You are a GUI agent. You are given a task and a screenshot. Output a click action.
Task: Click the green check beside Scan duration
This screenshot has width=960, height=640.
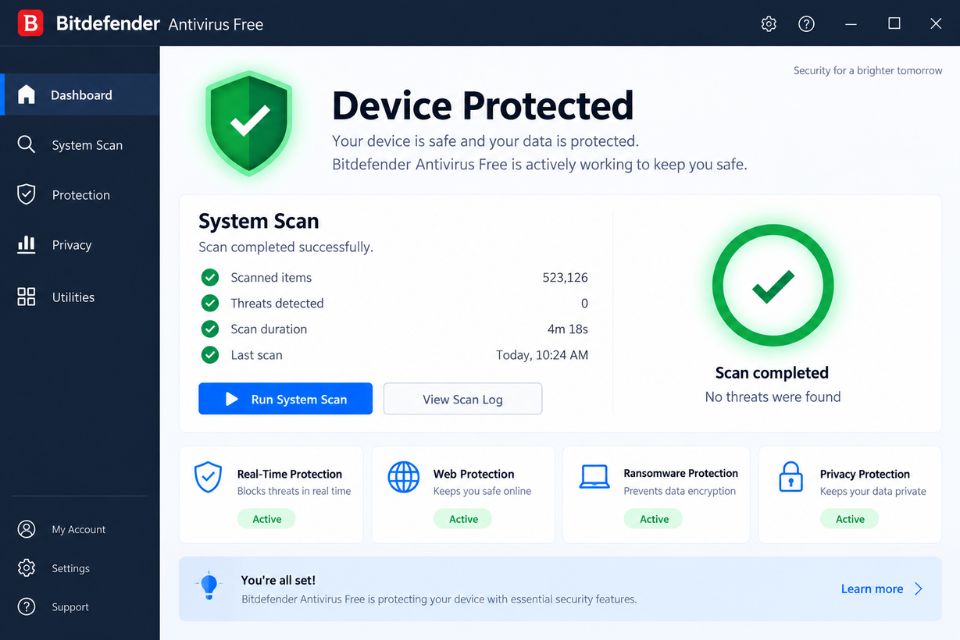click(210, 329)
